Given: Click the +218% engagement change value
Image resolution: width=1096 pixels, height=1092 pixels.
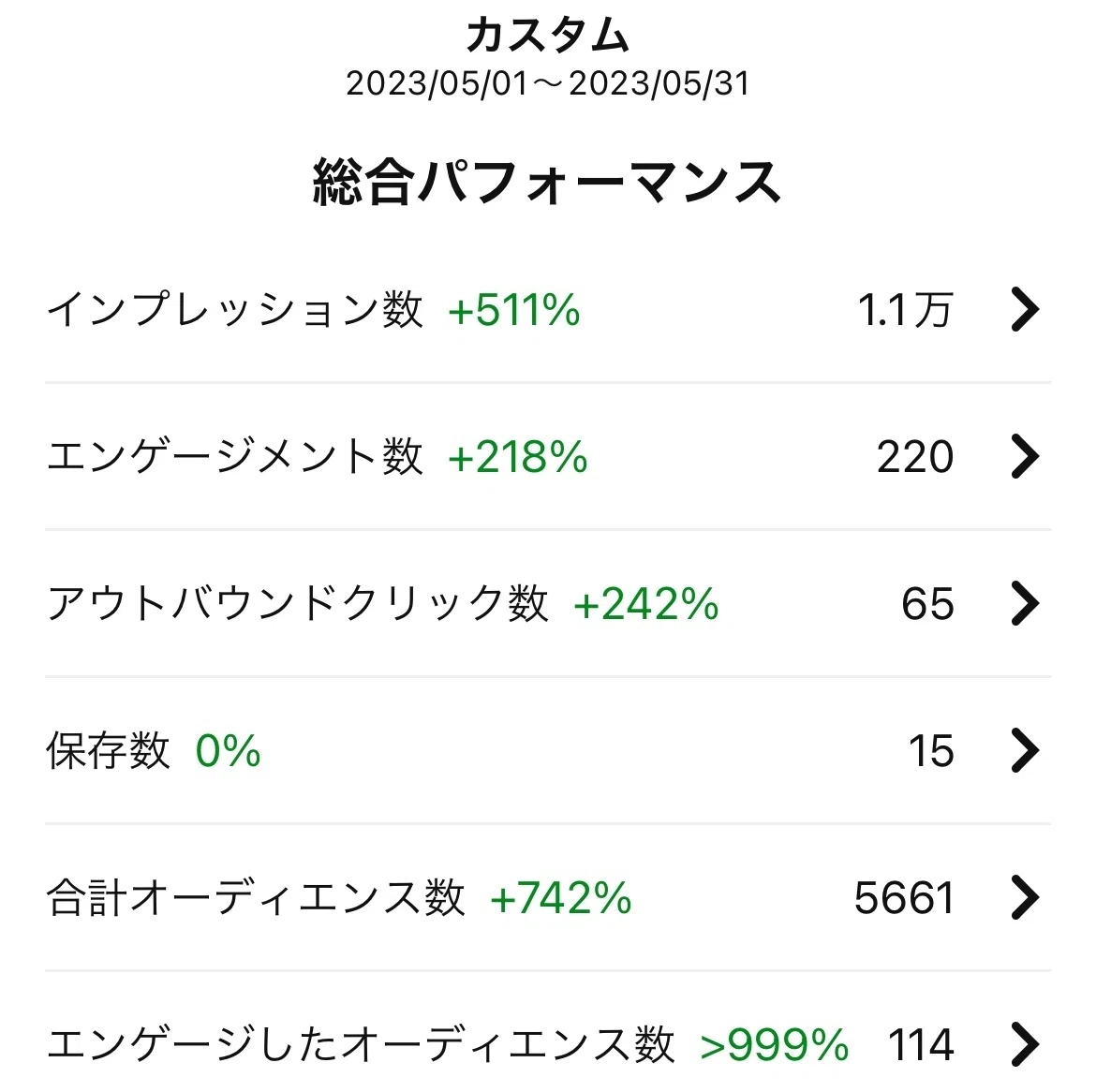Looking at the screenshot, I should click(x=518, y=457).
